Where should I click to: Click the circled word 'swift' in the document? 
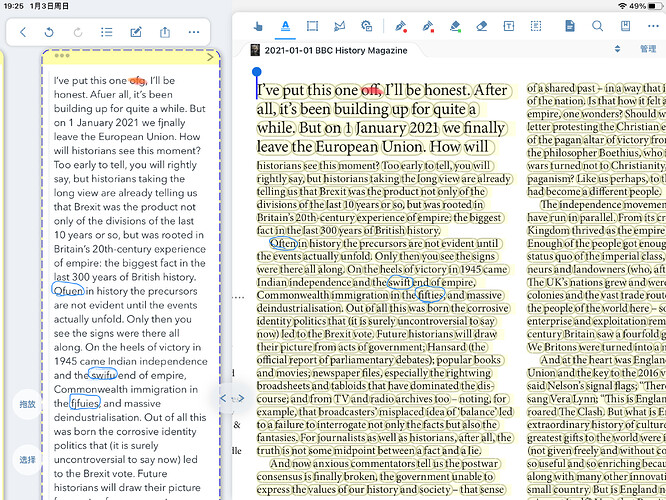[399, 282]
